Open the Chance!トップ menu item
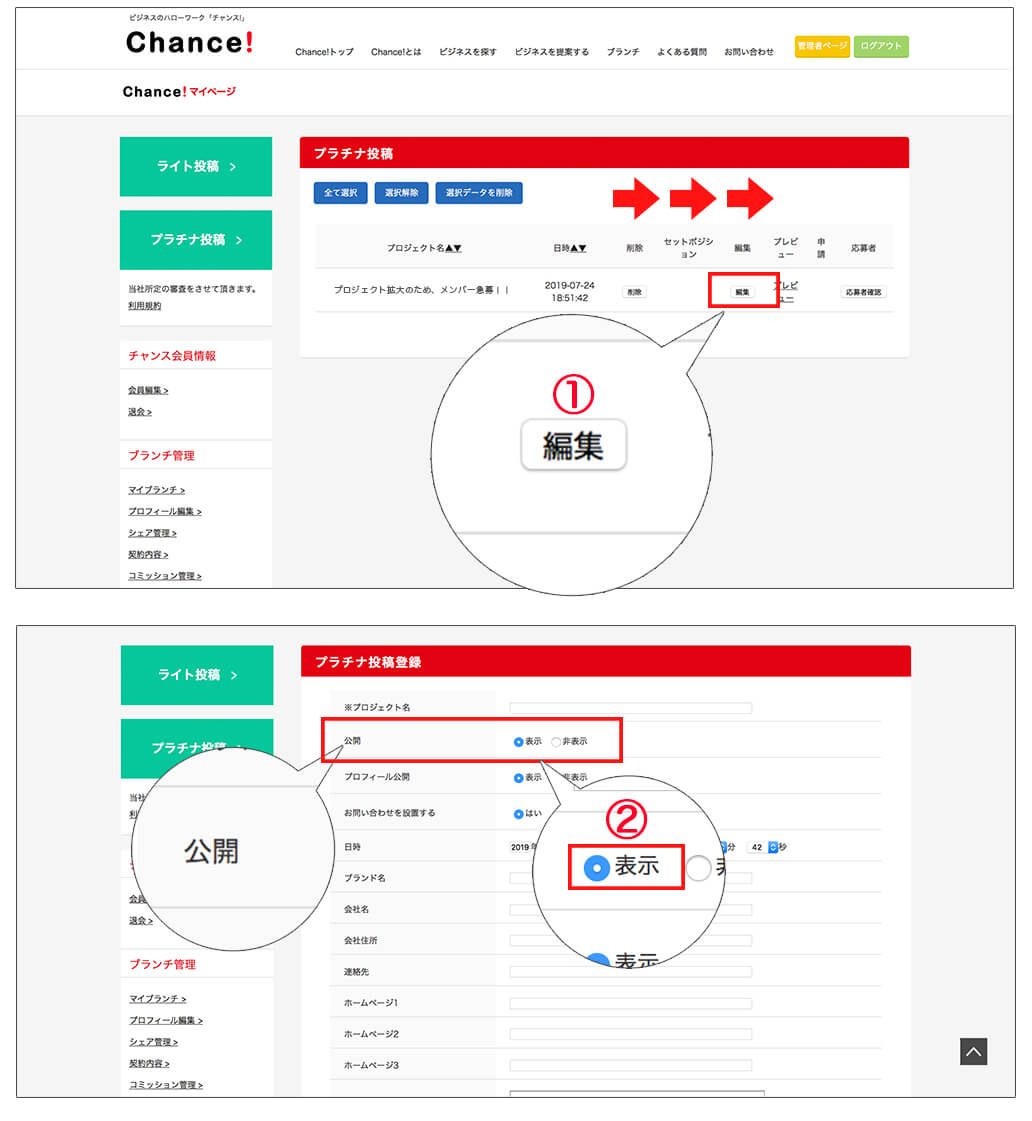Image resolution: width=1032 pixels, height=1121 pixels. tap(324, 52)
